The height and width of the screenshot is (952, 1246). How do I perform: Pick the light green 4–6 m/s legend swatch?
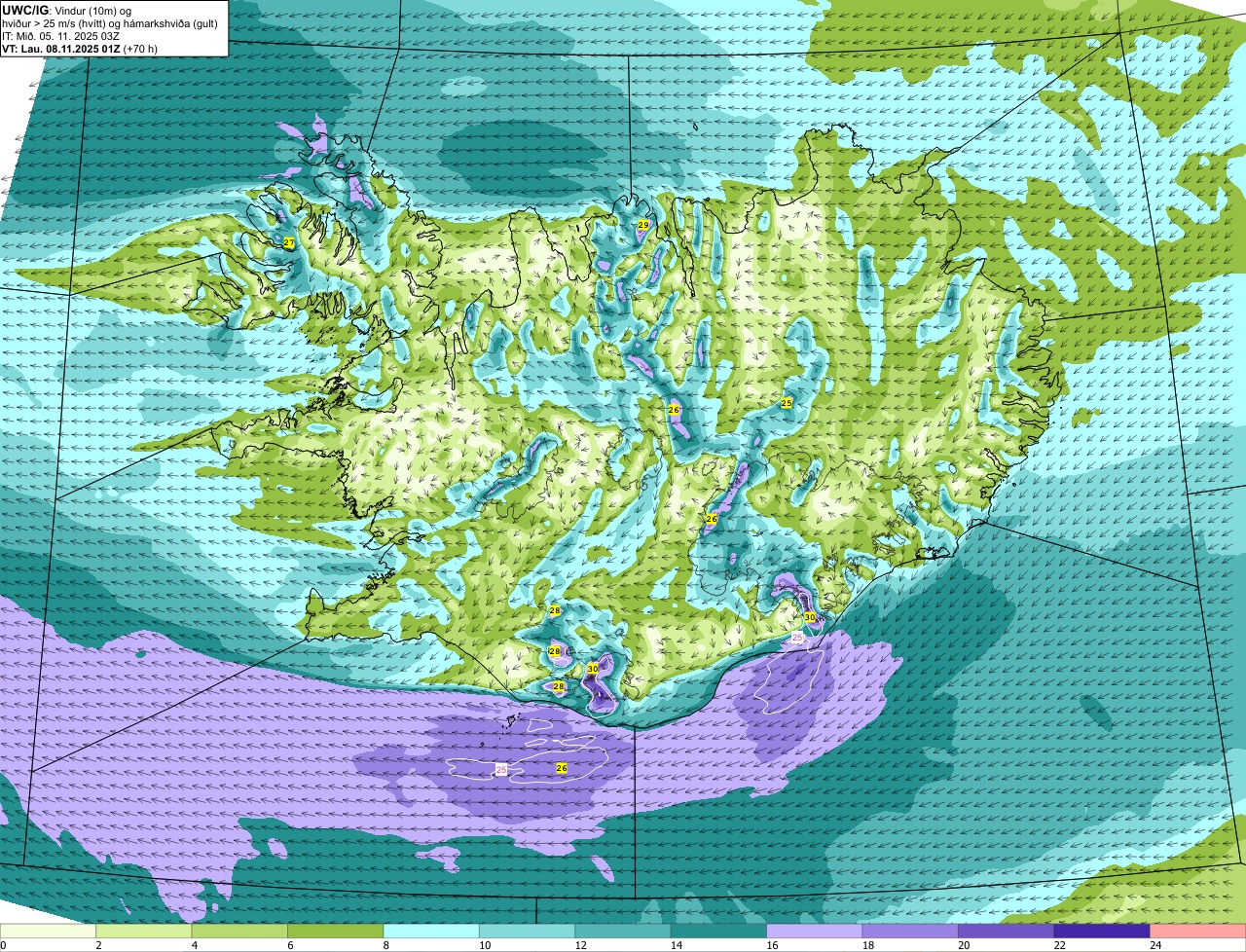239,932
